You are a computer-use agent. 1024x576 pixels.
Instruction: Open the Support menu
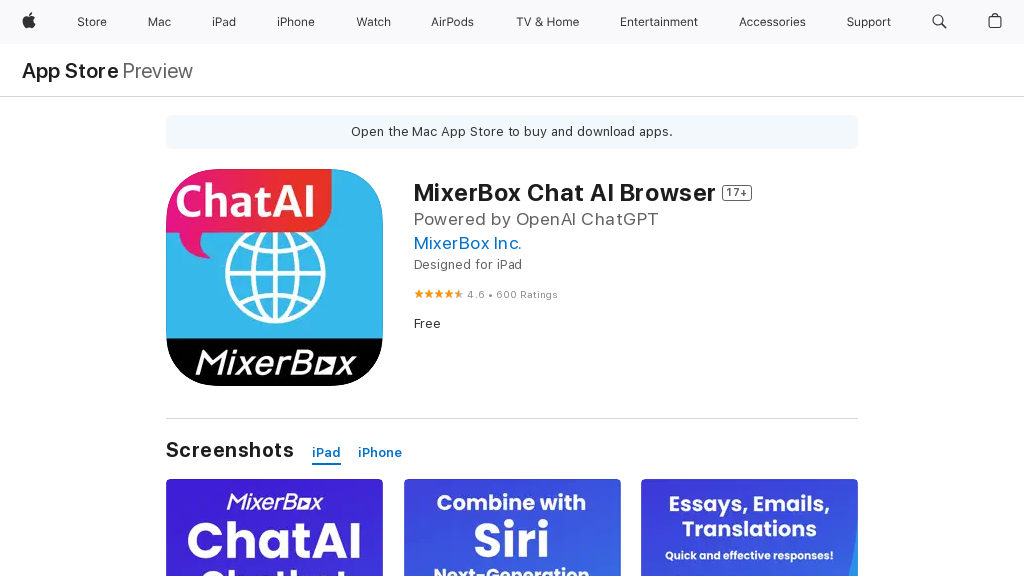(x=868, y=21)
